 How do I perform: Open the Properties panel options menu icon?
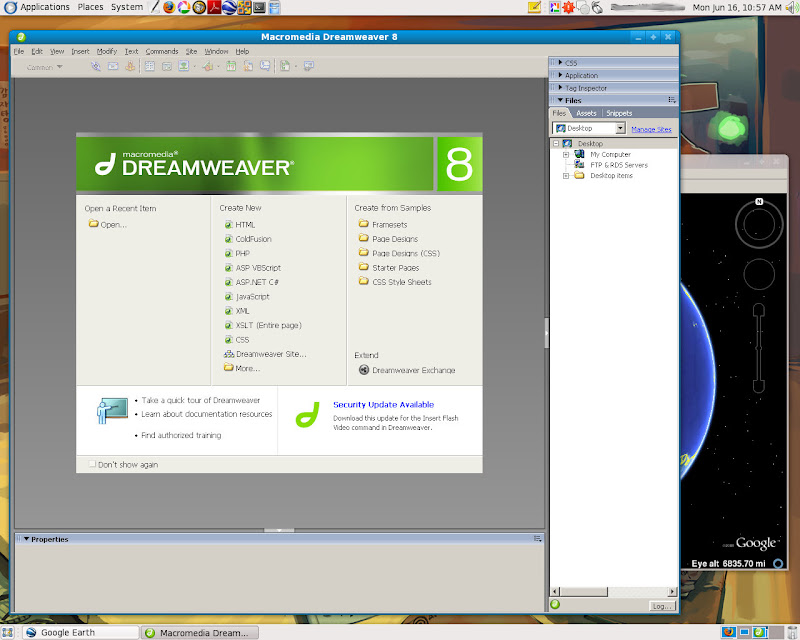pyautogui.click(x=538, y=539)
